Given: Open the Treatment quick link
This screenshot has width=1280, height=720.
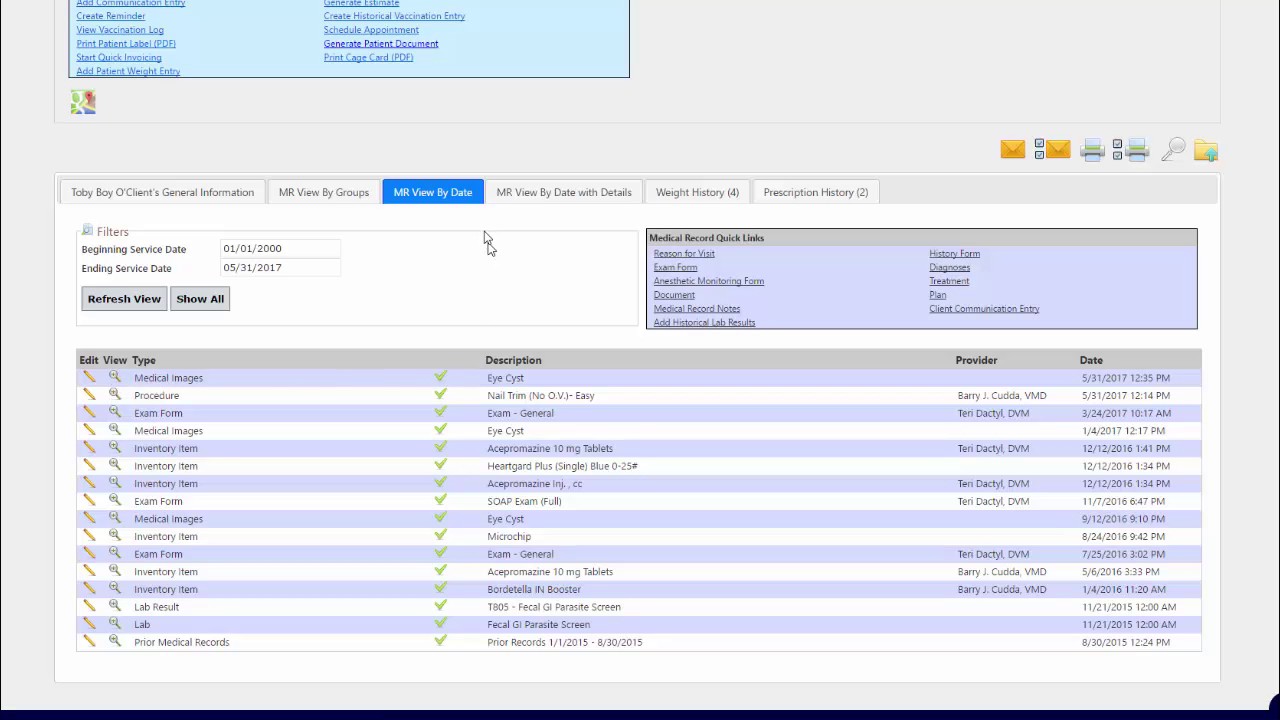Looking at the screenshot, I should click(949, 281).
